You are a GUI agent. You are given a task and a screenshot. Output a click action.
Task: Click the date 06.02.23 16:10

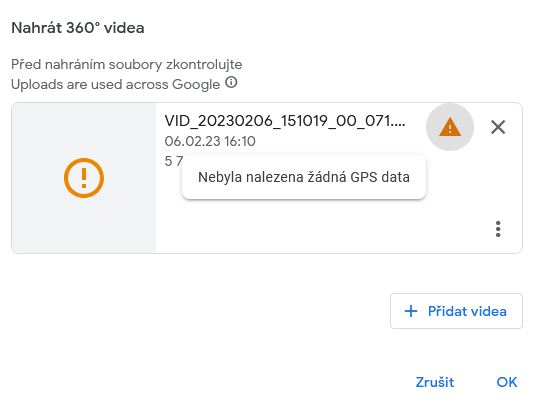point(210,141)
